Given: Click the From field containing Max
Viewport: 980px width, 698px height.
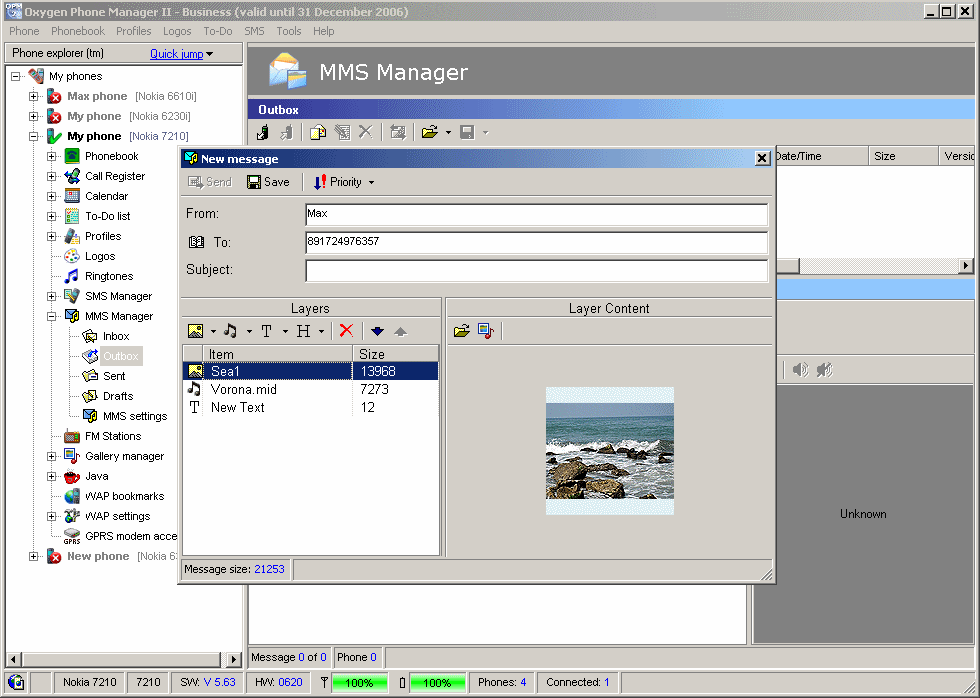Looking at the screenshot, I should 537,214.
